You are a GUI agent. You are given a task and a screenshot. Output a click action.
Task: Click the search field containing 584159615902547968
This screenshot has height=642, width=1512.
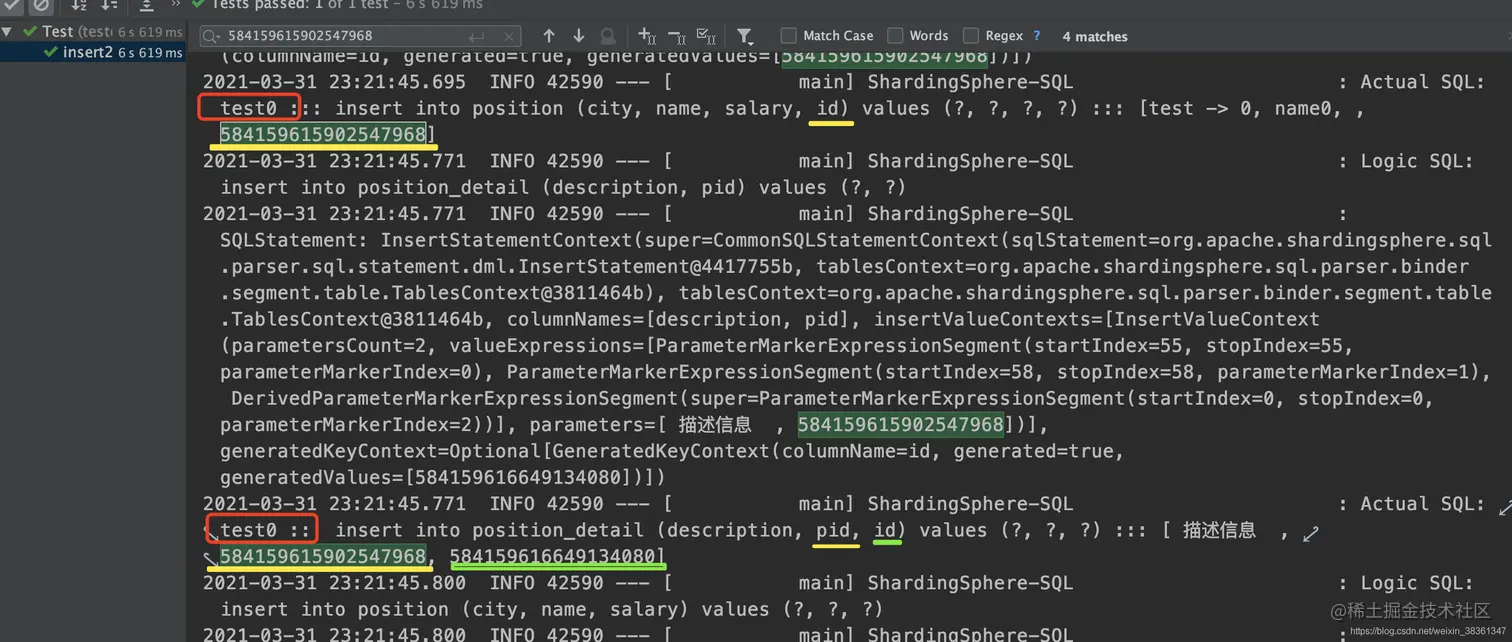point(360,36)
